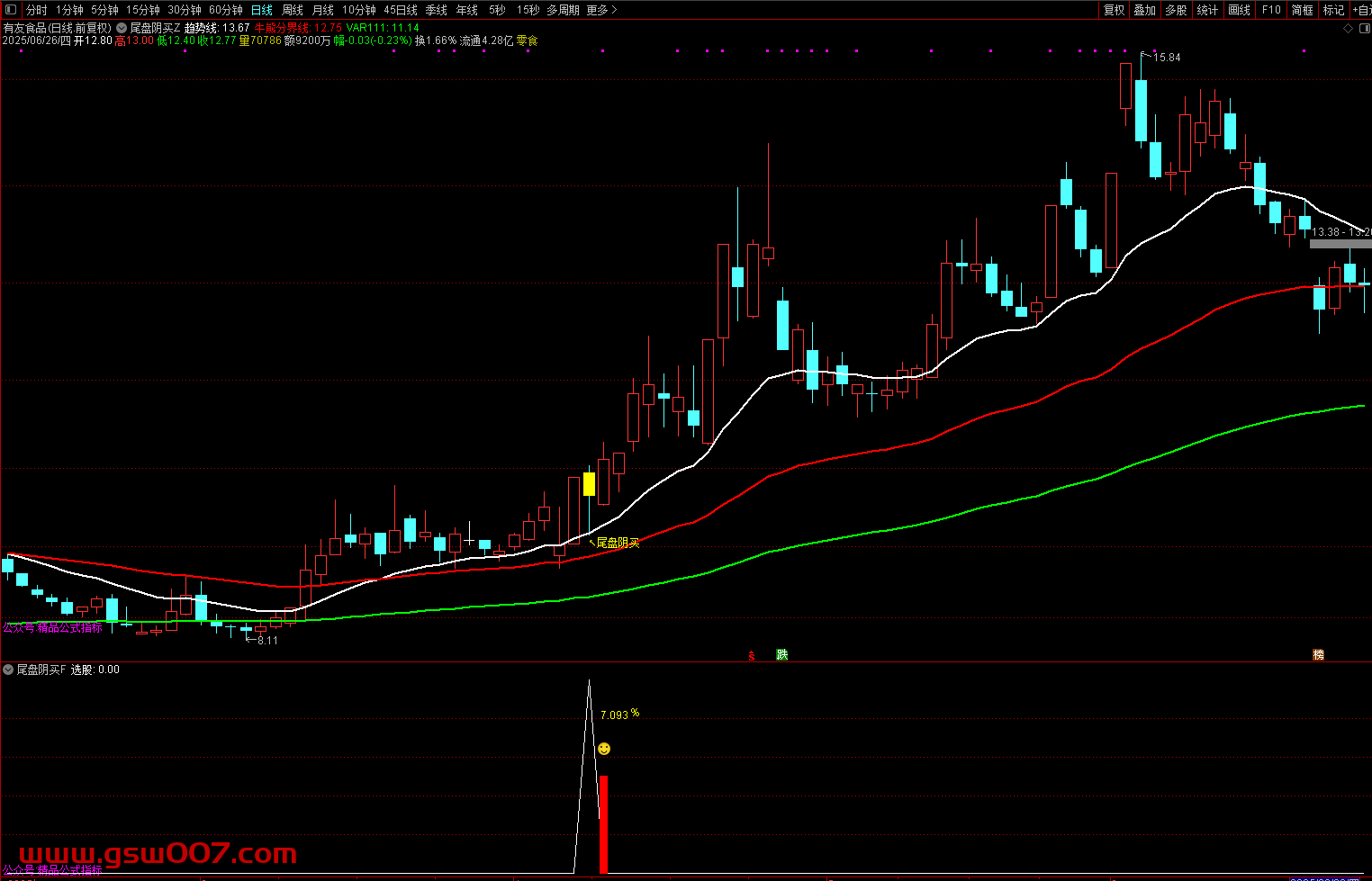Click the smiley face signal marker

click(604, 749)
